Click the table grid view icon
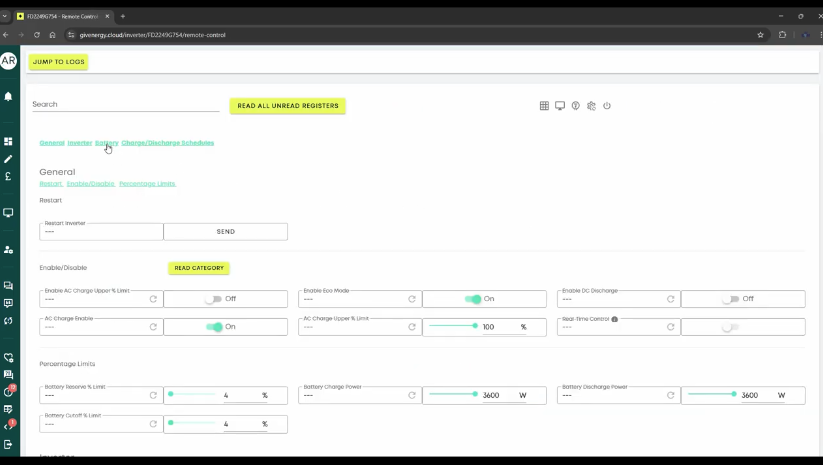This screenshot has width=823, height=465. coord(544,106)
